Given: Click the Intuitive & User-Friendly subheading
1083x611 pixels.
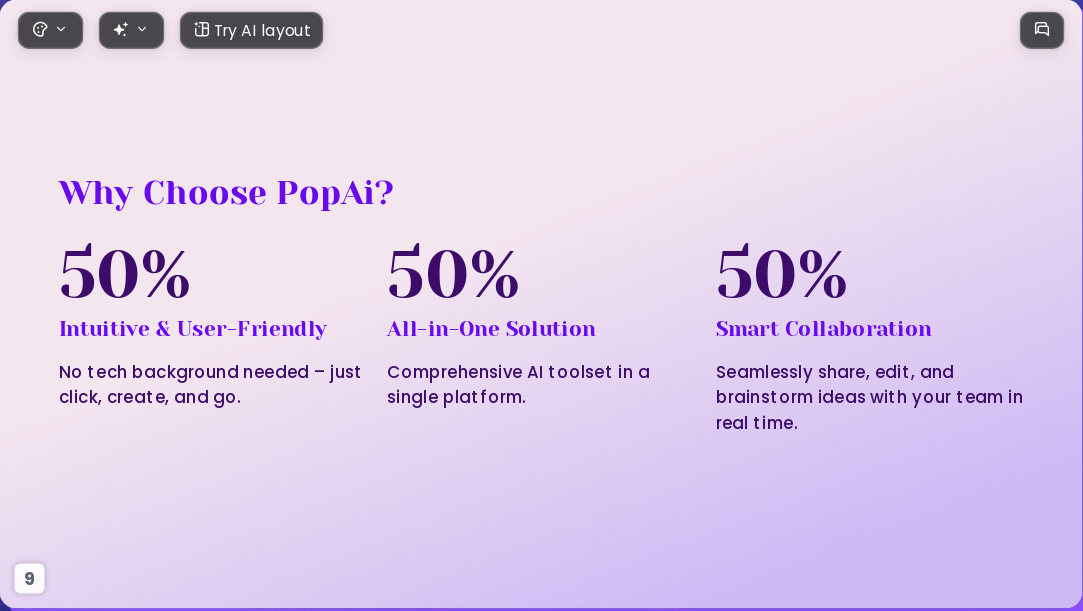Looking at the screenshot, I should click(x=193, y=329).
